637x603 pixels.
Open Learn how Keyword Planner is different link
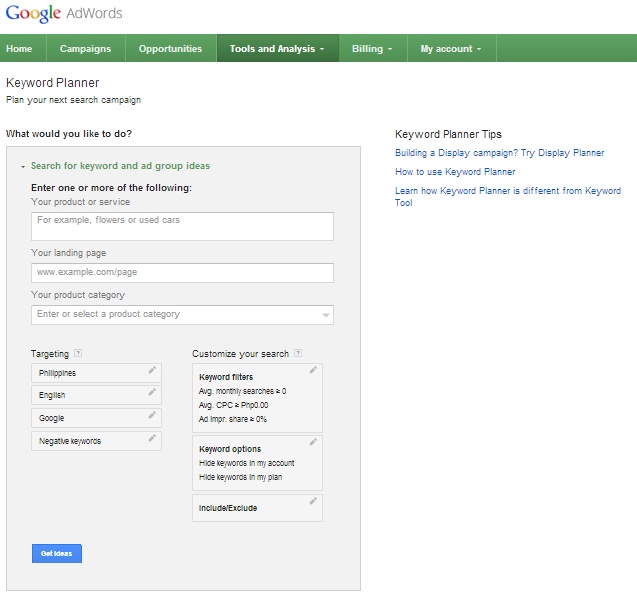[508, 197]
